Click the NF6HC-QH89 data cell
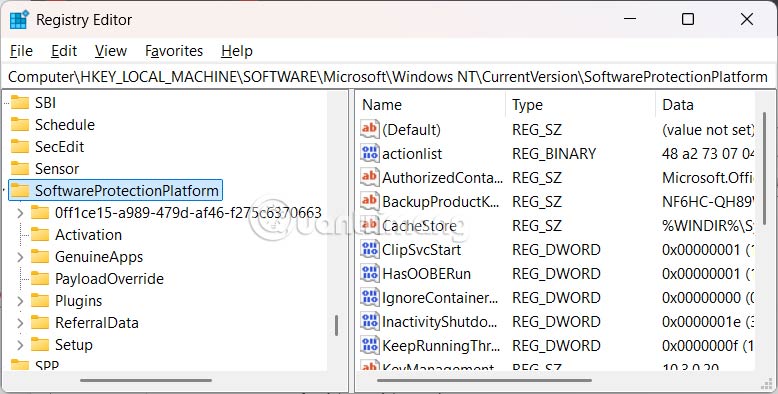The height and width of the screenshot is (394, 778). 708,201
